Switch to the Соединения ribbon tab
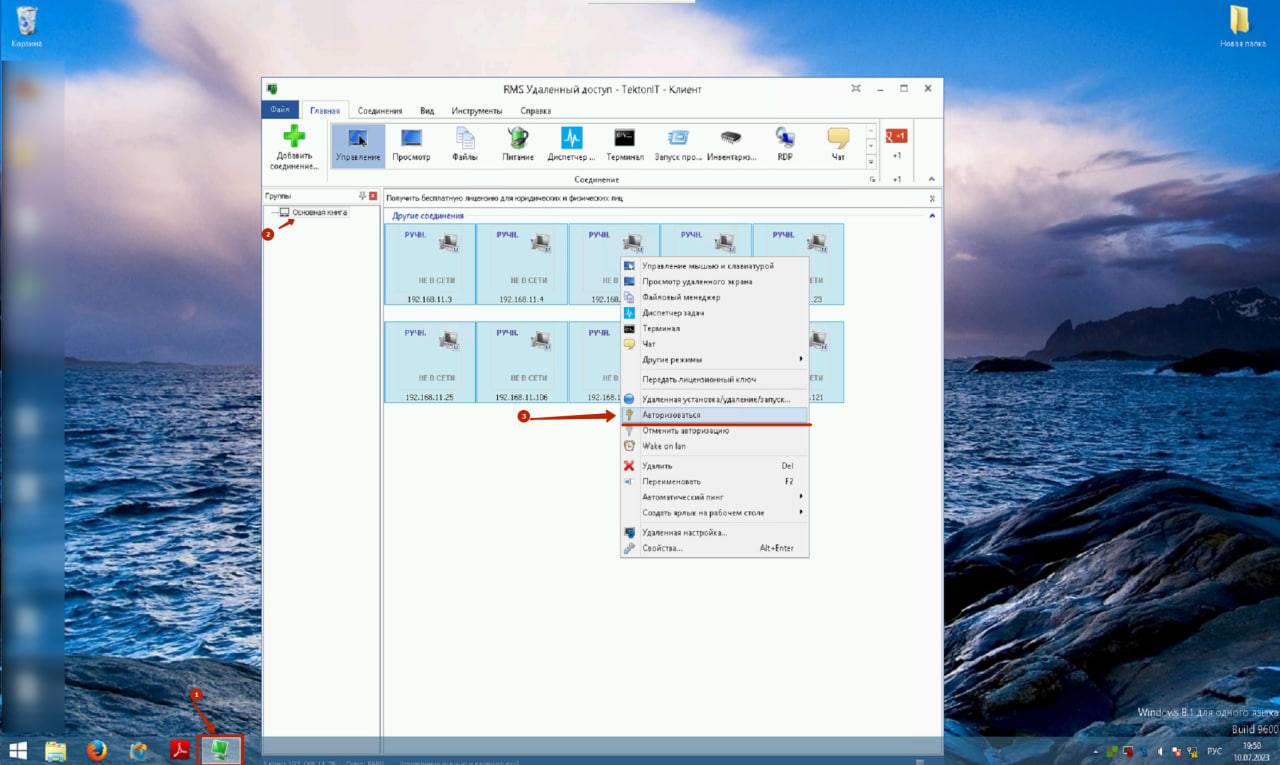Image resolution: width=1280 pixels, height=765 pixels. (x=380, y=111)
